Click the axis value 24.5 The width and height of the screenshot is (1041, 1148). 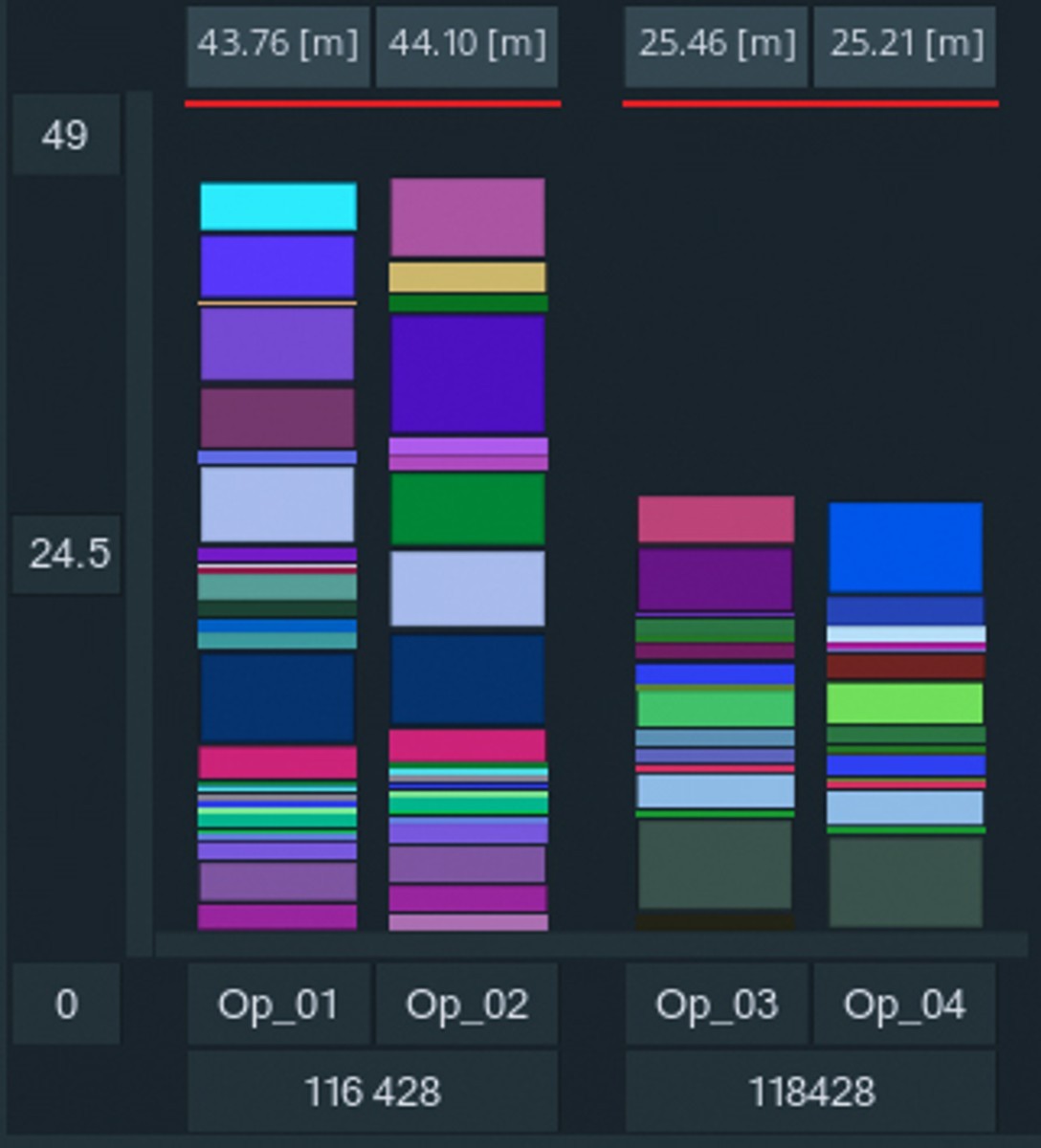point(66,553)
